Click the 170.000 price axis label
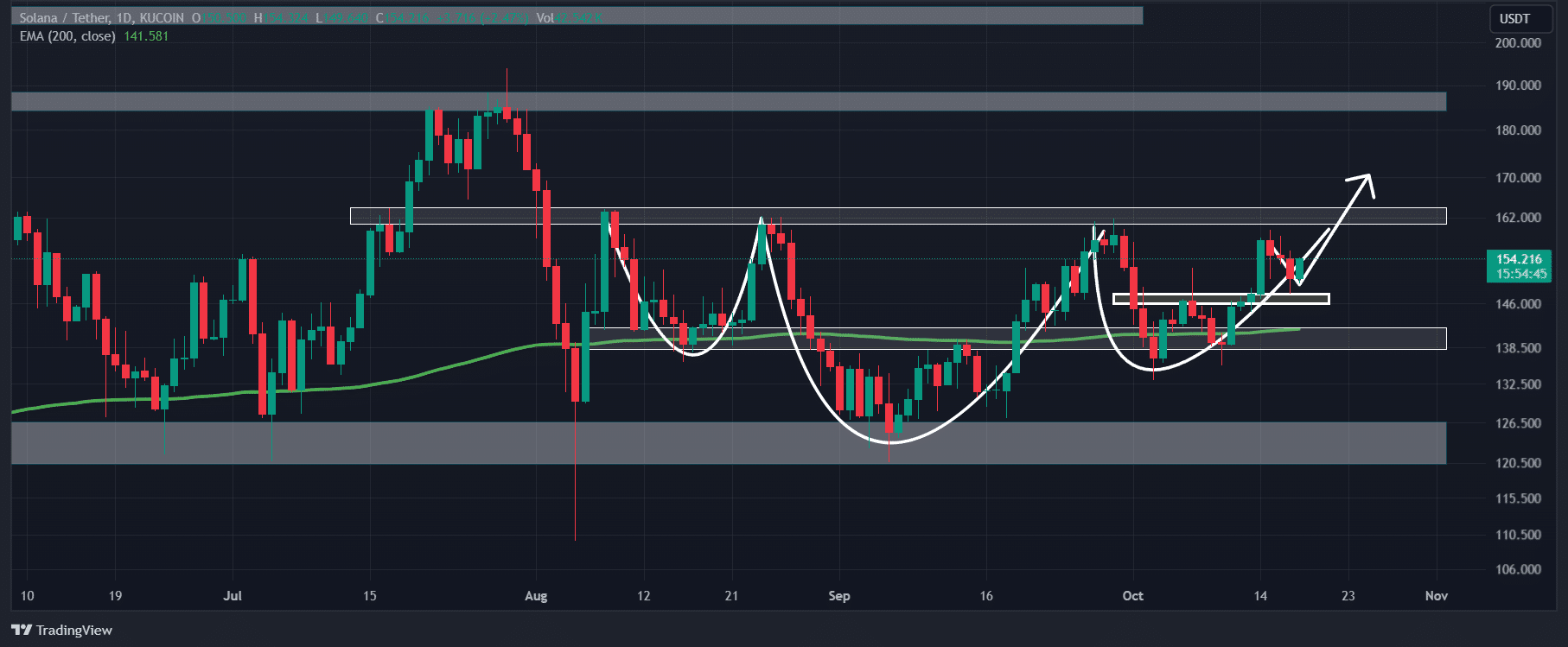Viewport: 1568px width, 647px height. (x=1518, y=177)
